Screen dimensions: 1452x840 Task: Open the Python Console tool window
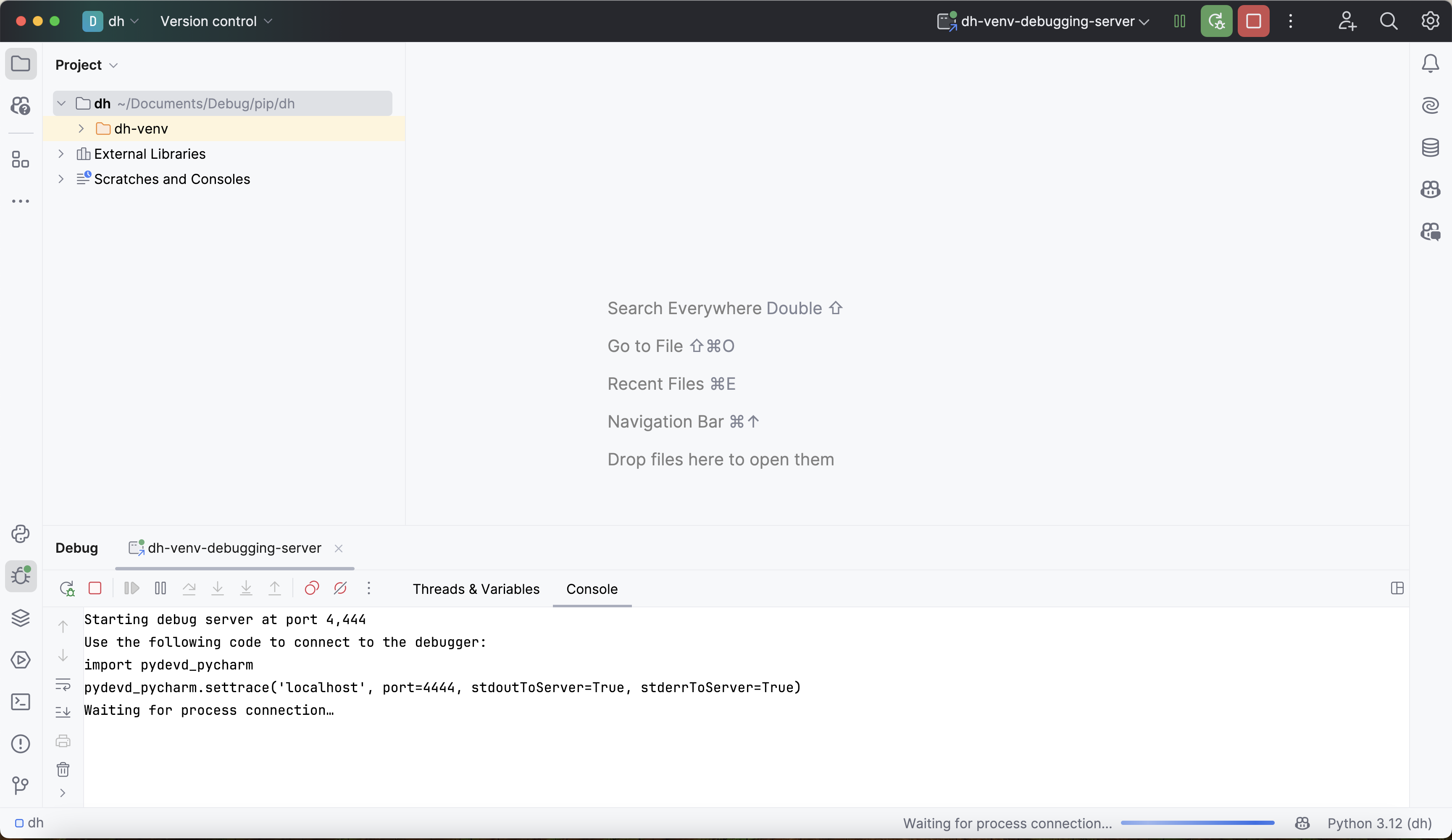(x=21, y=534)
